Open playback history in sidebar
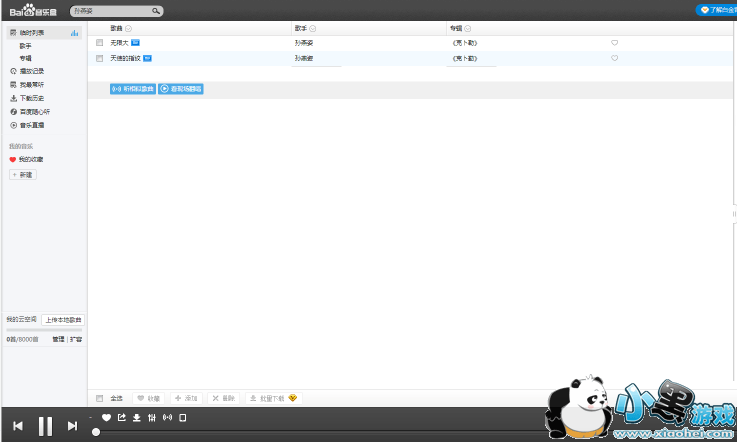Image resolution: width=737 pixels, height=442 pixels. click(x=32, y=71)
